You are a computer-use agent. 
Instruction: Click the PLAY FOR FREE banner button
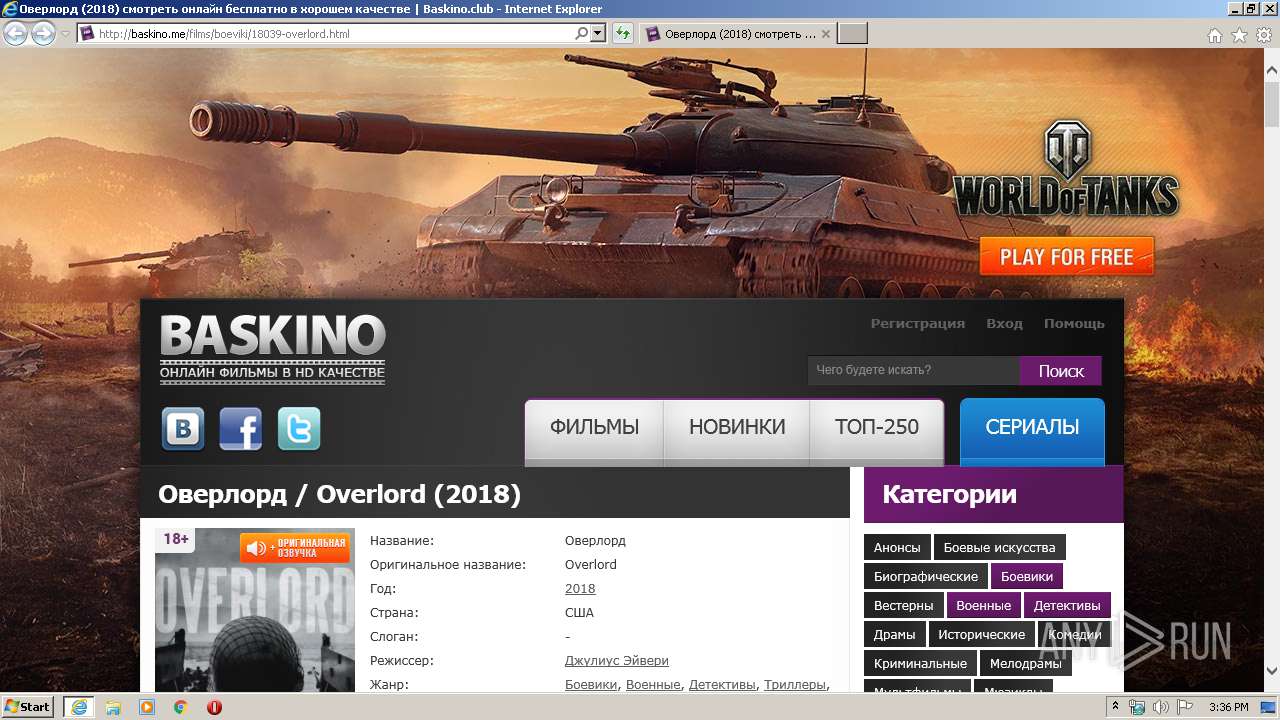tap(1067, 257)
